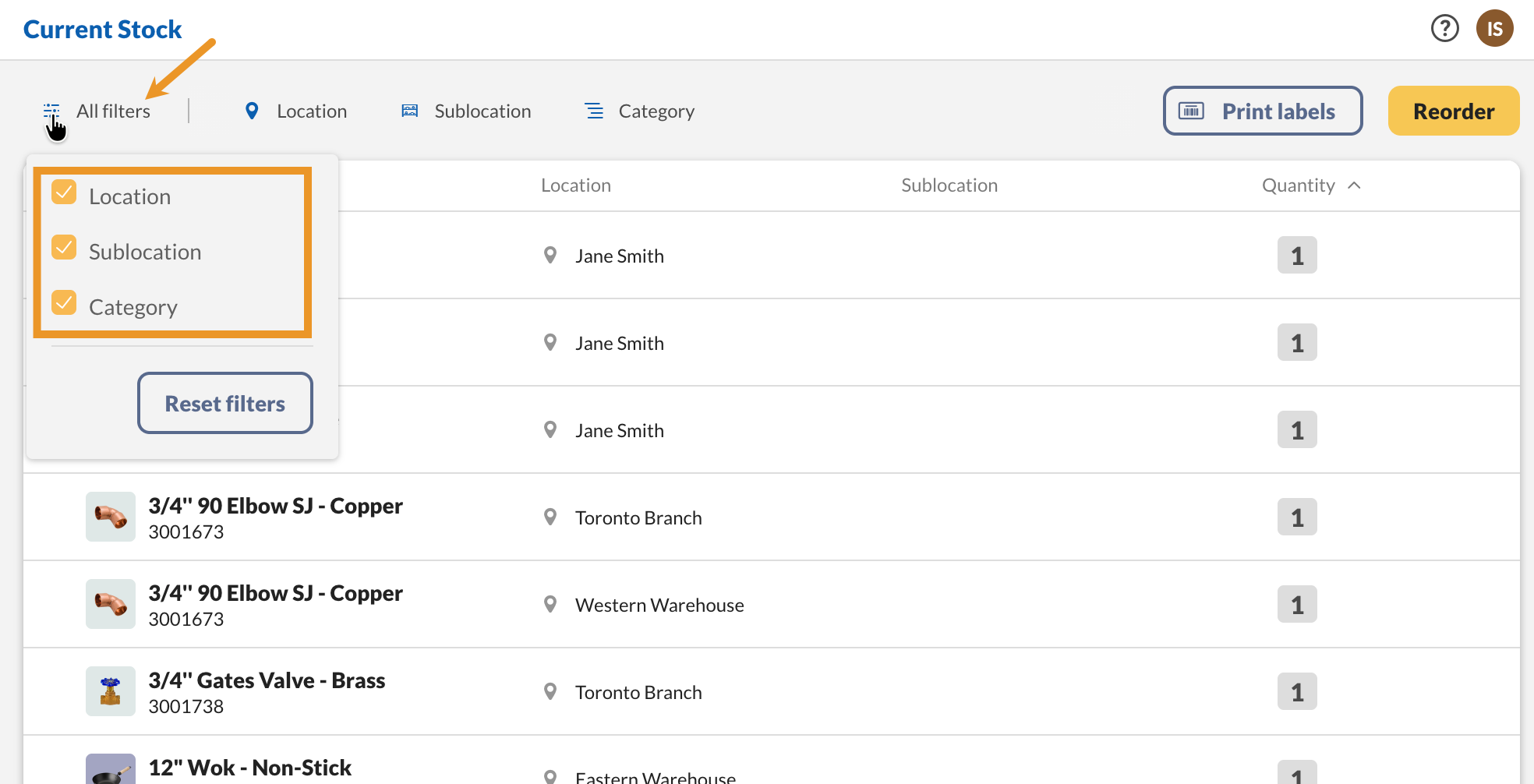Image resolution: width=1534 pixels, height=784 pixels.
Task: Open the Location filter dropdown
Action: 311,111
